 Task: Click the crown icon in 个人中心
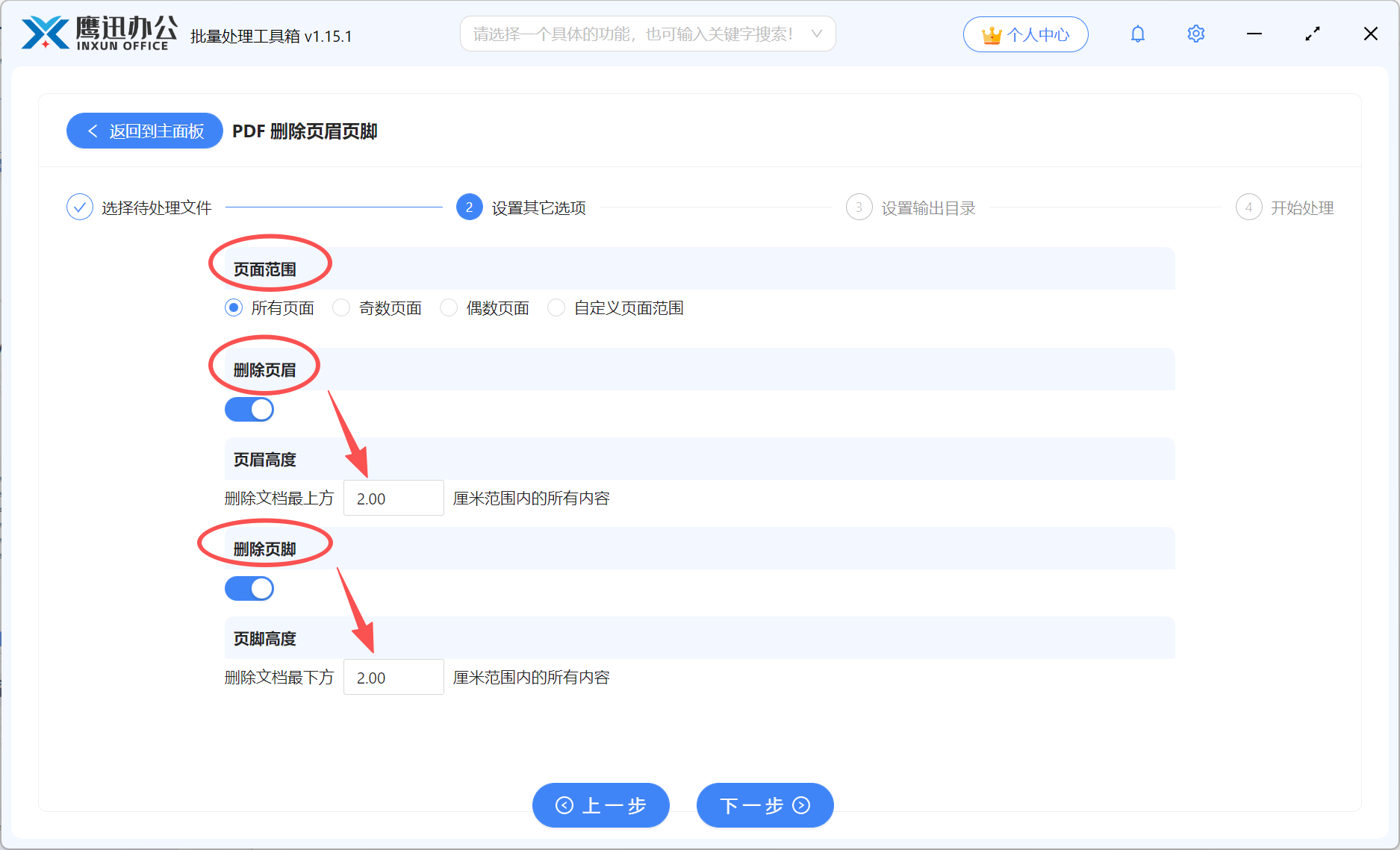click(992, 35)
